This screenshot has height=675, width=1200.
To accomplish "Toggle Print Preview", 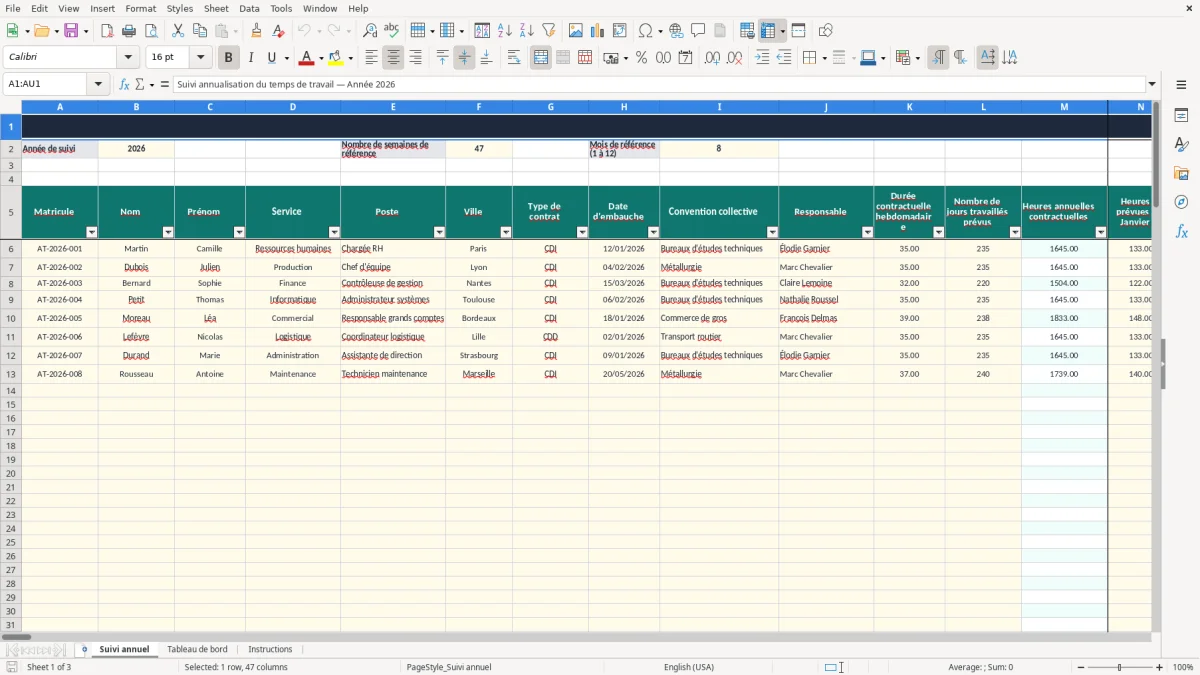I will pyautogui.click(x=151, y=31).
